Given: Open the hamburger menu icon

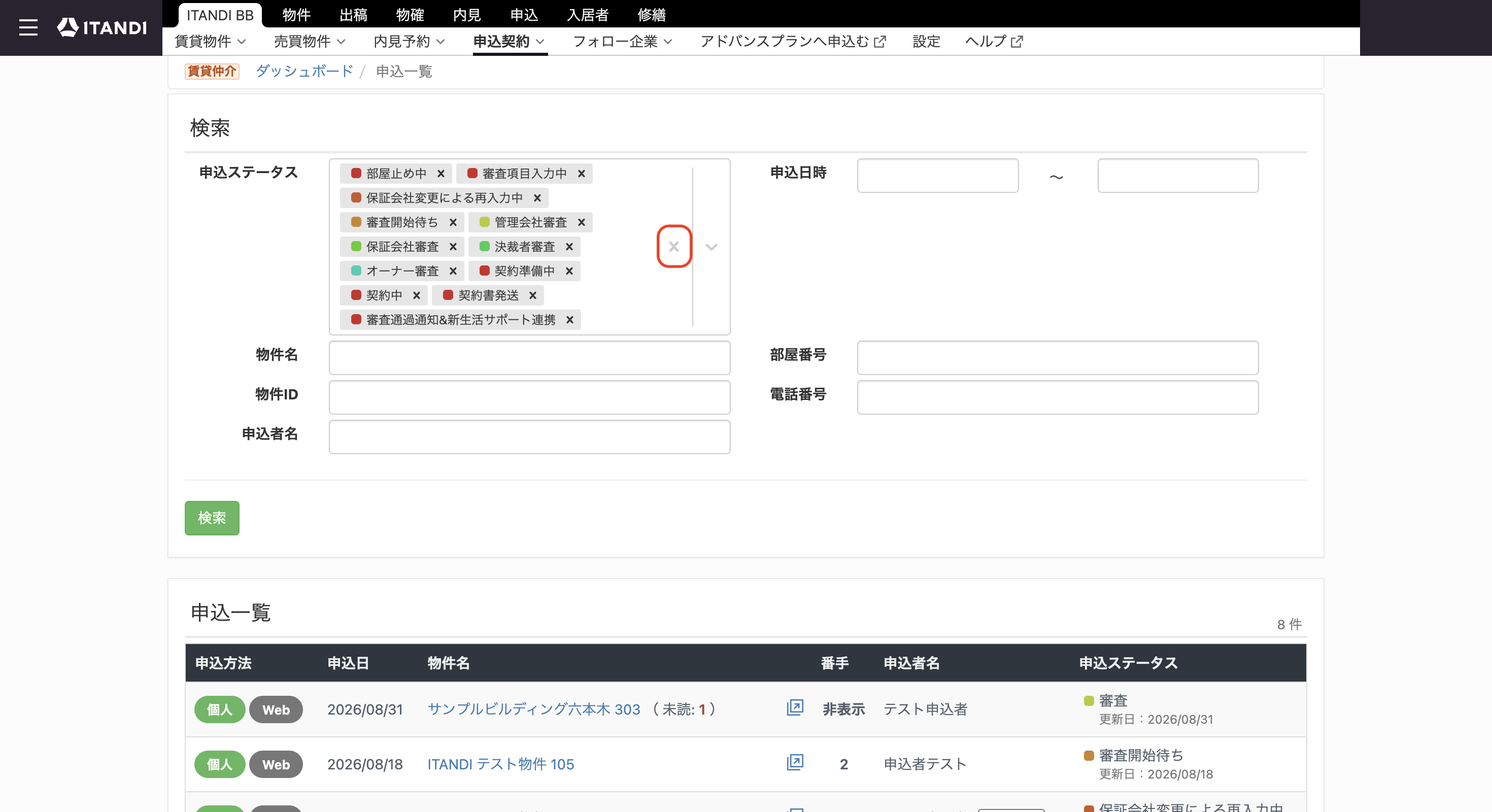Looking at the screenshot, I should coord(28,27).
